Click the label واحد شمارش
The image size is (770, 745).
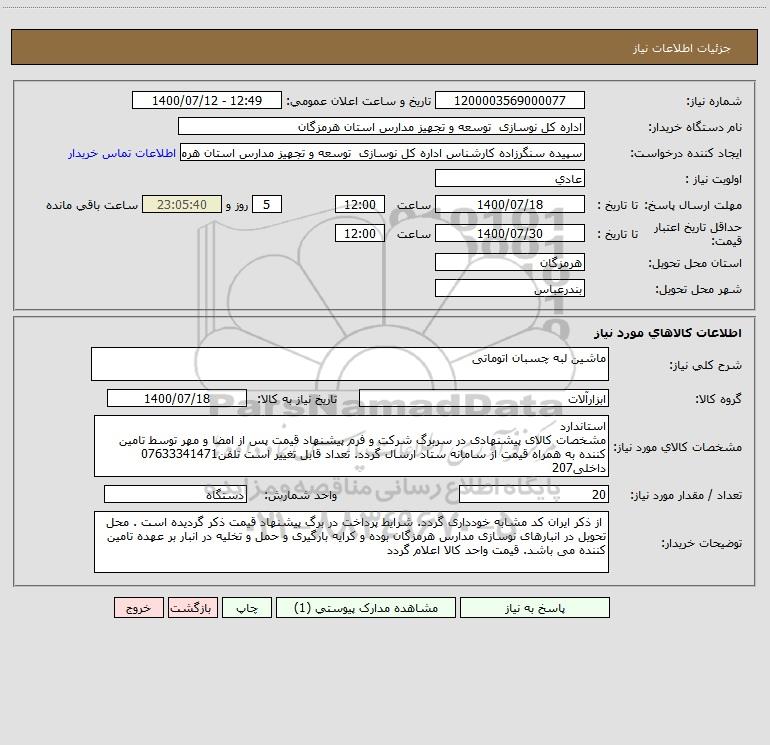(301, 495)
